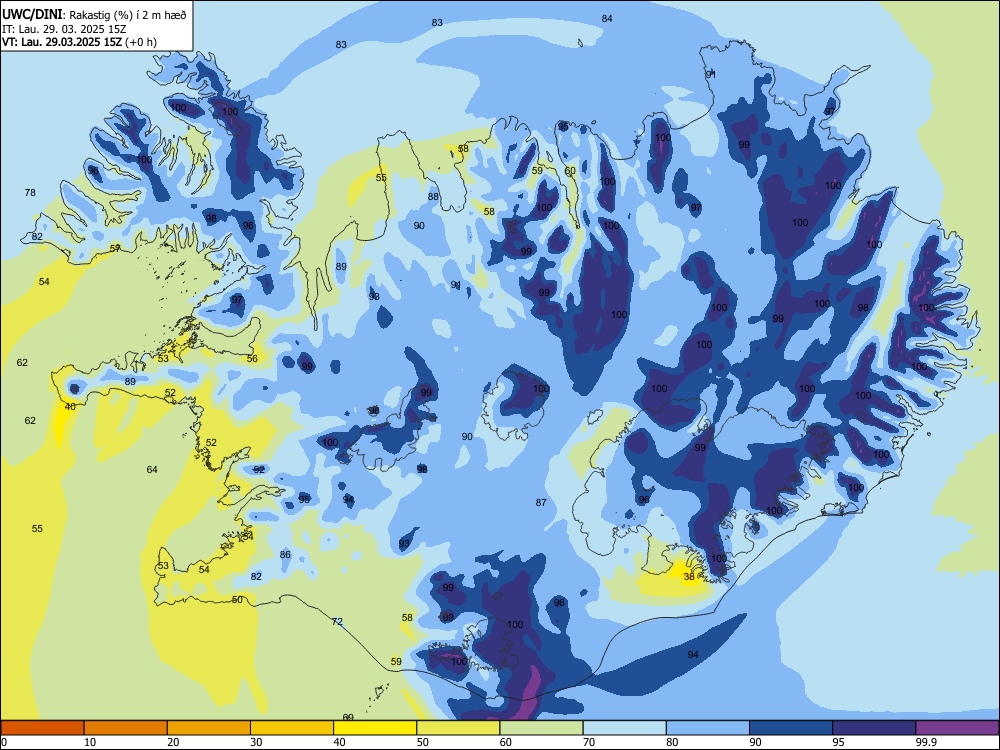Click the pale blue 70–80 legend swatch
1000x750 pixels.
click(x=624, y=728)
